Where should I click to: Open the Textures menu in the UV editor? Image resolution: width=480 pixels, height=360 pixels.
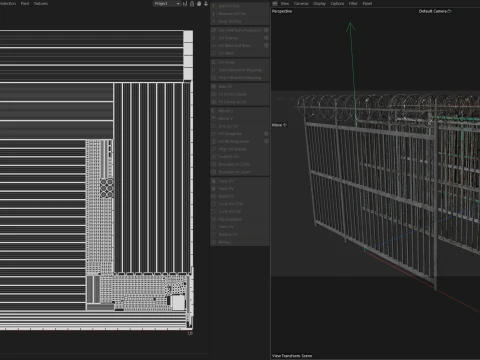tap(41, 3)
